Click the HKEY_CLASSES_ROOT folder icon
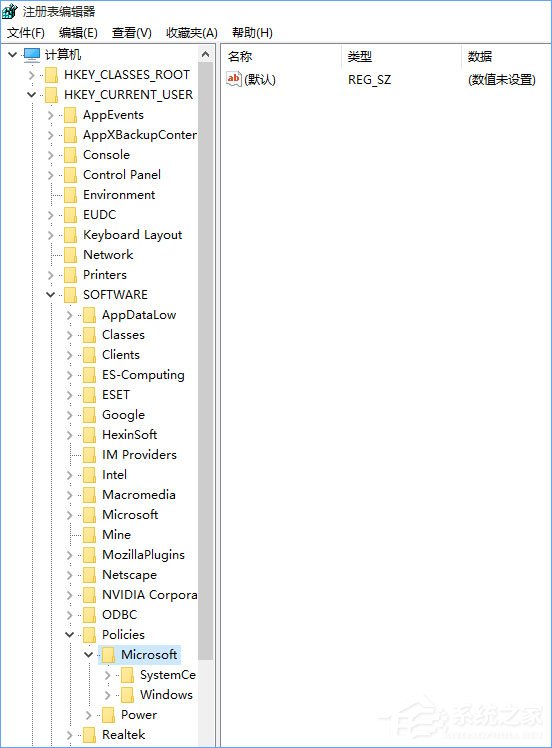This screenshot has width=552, height=748. [52, 75]
